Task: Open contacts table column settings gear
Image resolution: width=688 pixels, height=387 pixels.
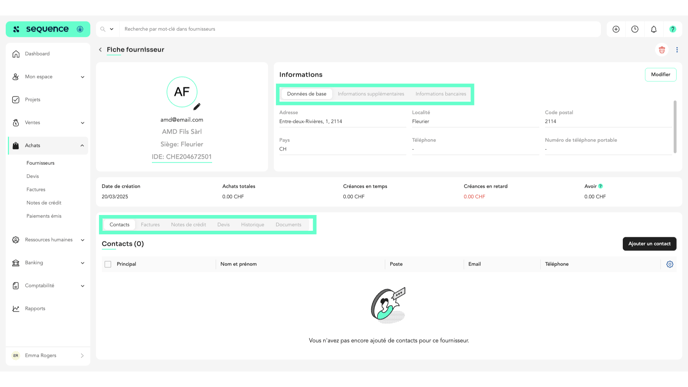Action: (x=670, y=264)
